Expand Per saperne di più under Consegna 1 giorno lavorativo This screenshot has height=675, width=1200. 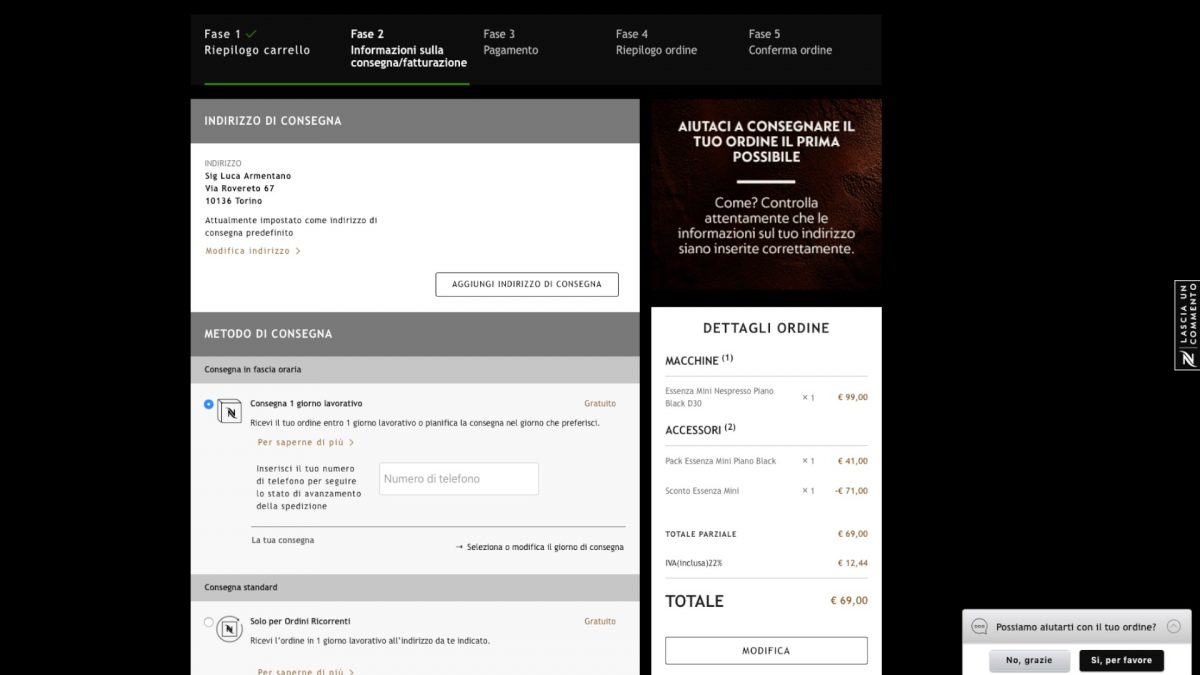click(306, 442)
